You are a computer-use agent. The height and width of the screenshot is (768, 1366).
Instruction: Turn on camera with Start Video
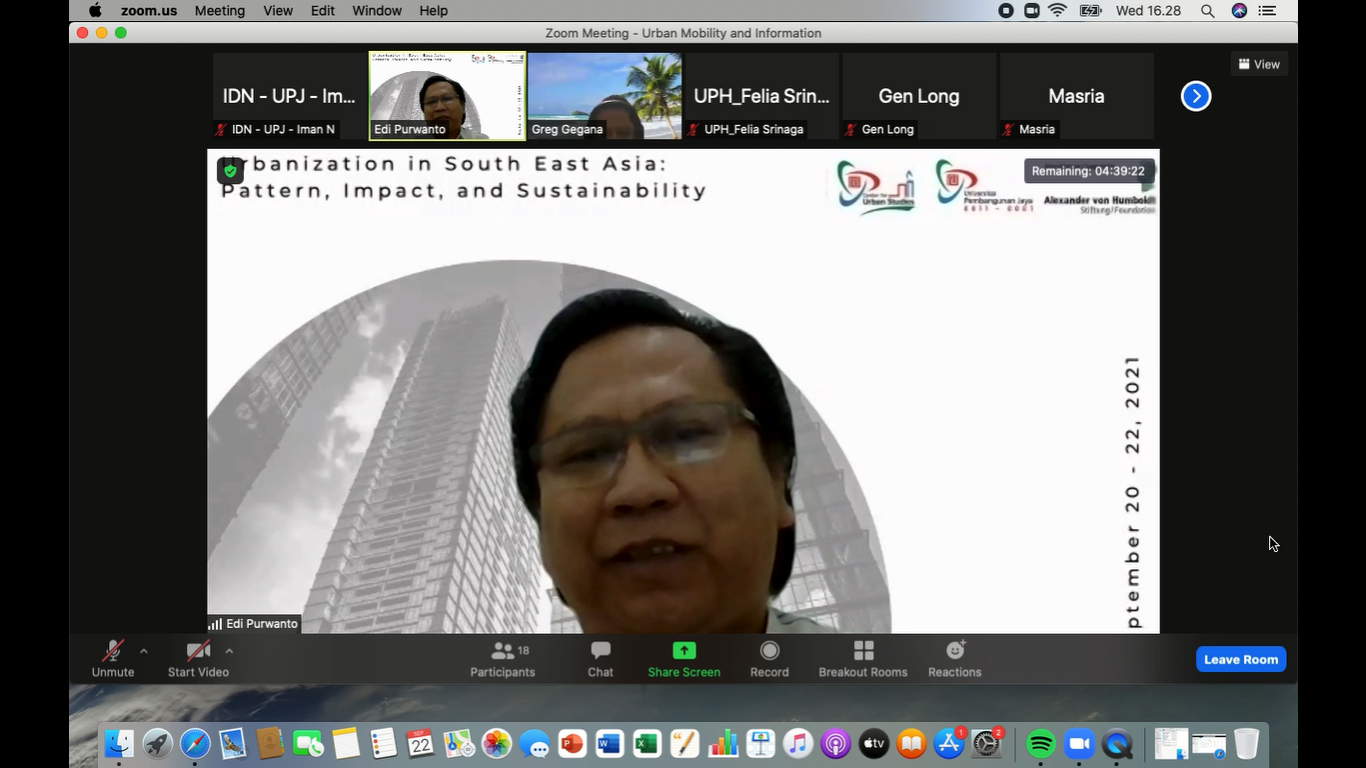coord(198,659)
